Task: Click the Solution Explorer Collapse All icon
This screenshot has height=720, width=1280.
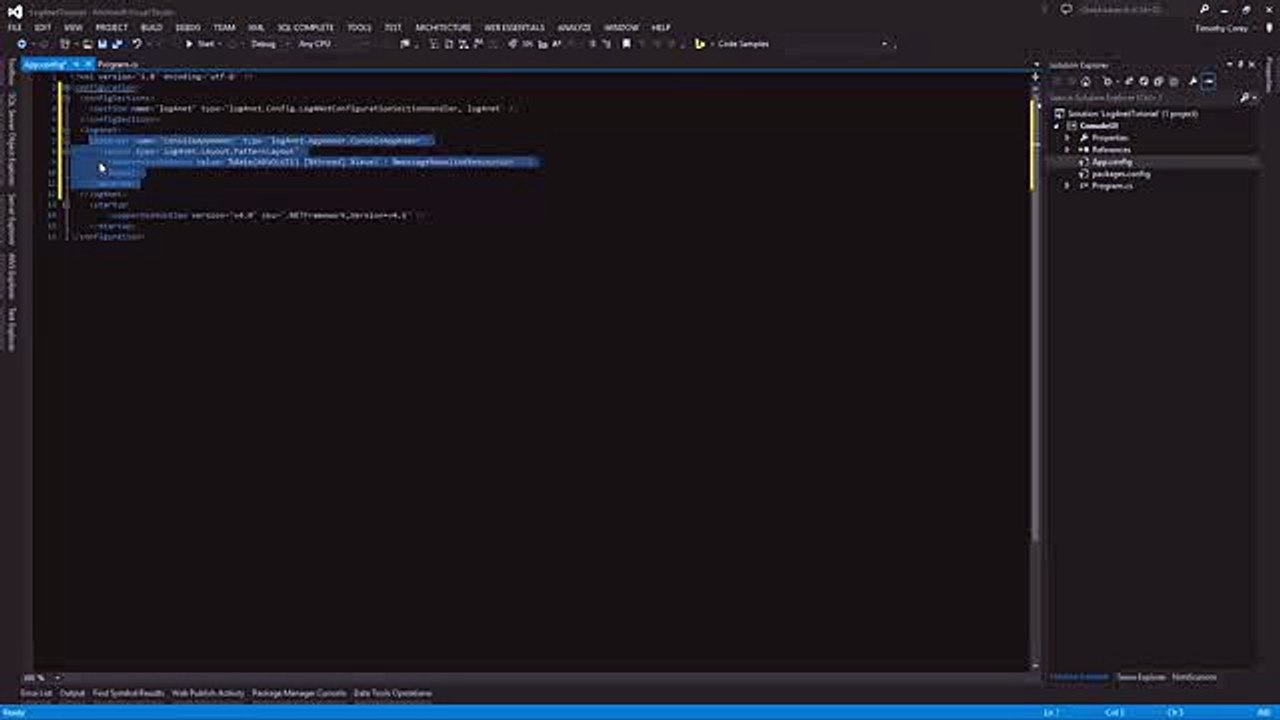Action: 1159,81
